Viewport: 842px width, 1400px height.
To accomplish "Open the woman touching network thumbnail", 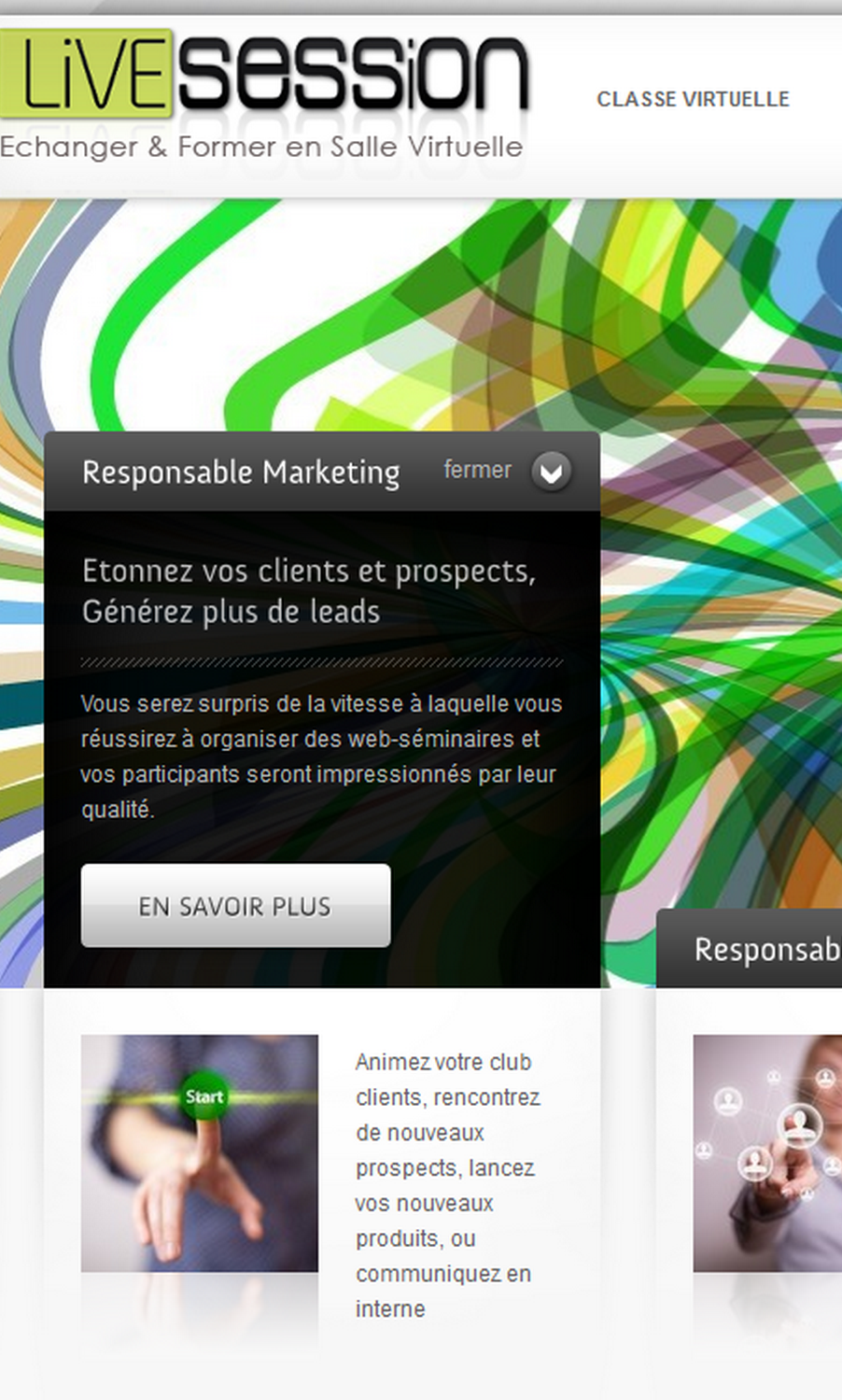I will [x=767, y=1153].
